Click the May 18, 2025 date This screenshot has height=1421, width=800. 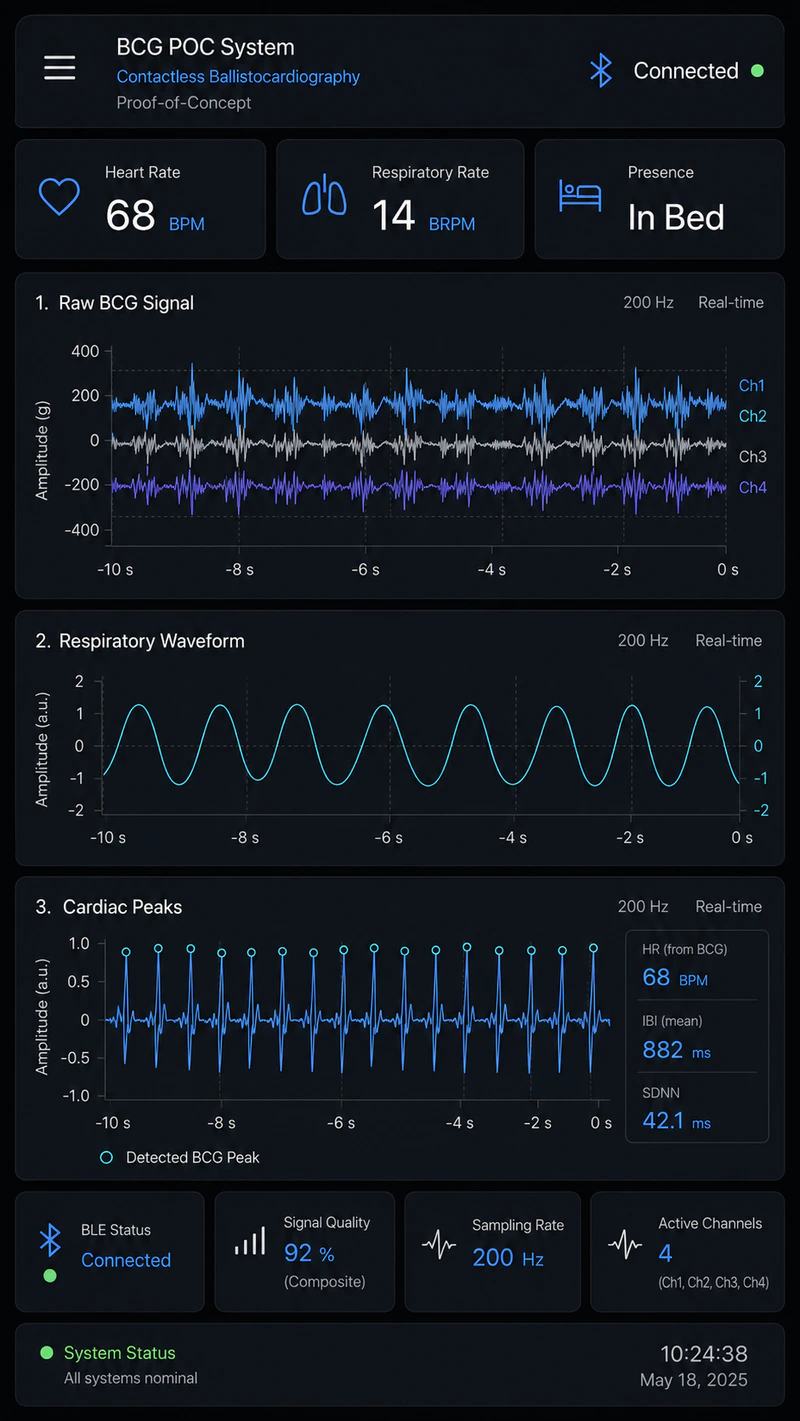point(694,1381)
